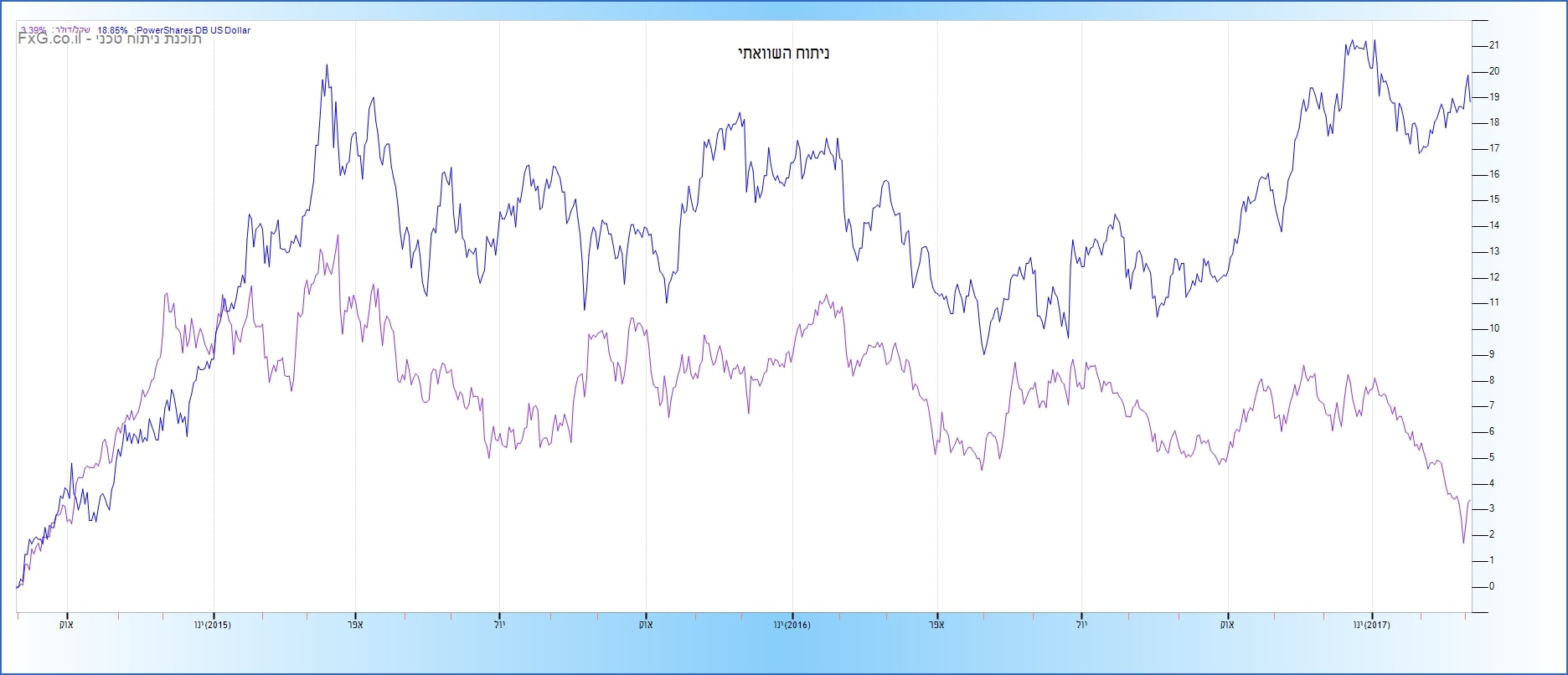Select the ינו(2015) date marker on time axis

pos(213,625)
